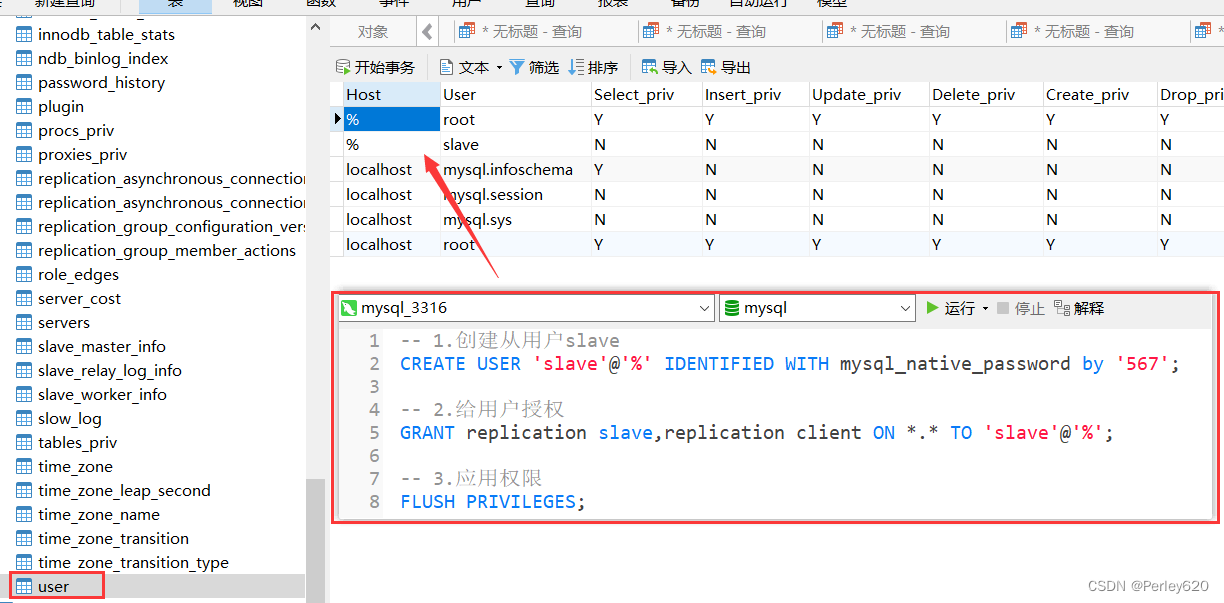Screen dimensions: 1224x603
Task: Select the 'mysql.sys' user cell
Action: 516,219
